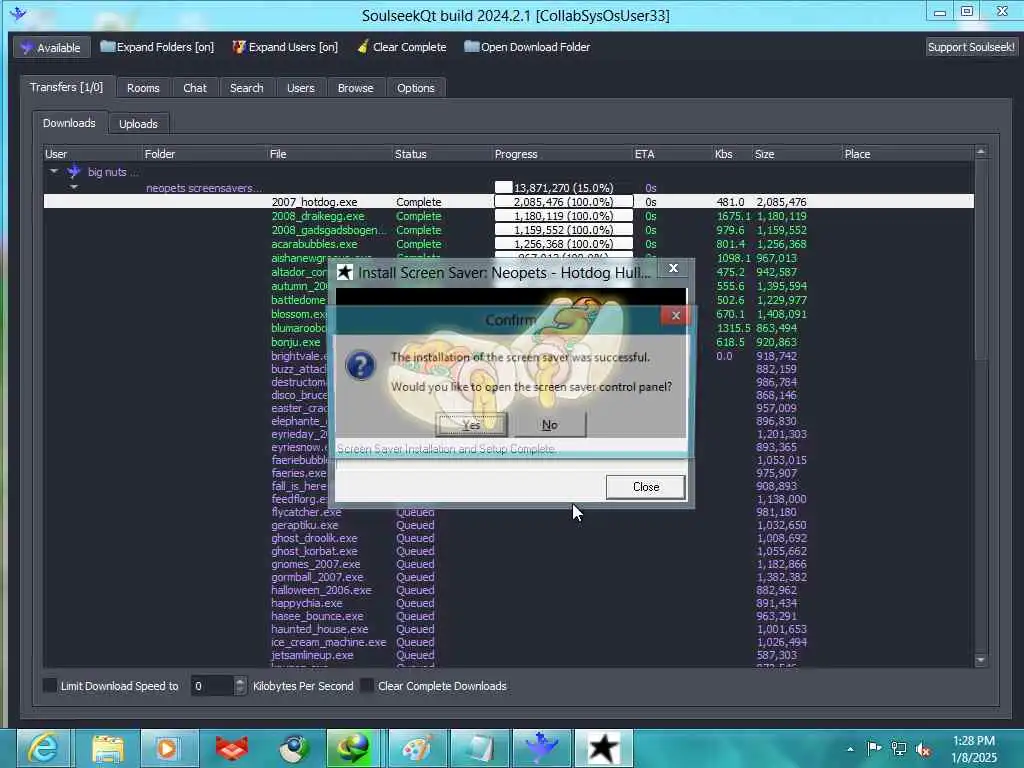Open the media player taskbar icon

click(168, 748)
